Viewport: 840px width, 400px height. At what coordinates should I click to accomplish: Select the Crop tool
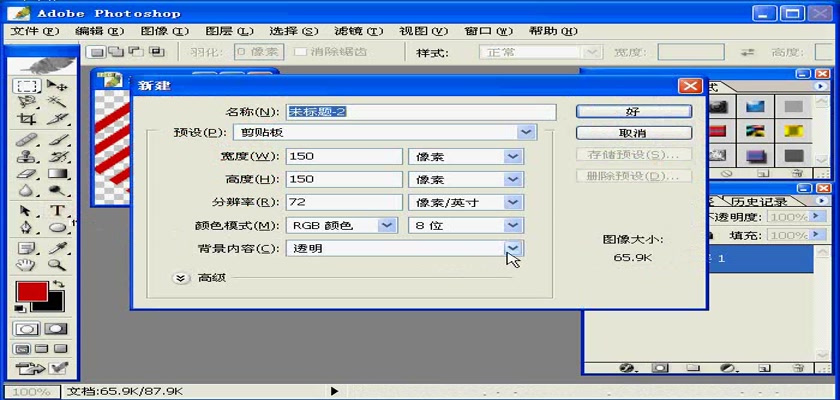(x=26, y=118)
